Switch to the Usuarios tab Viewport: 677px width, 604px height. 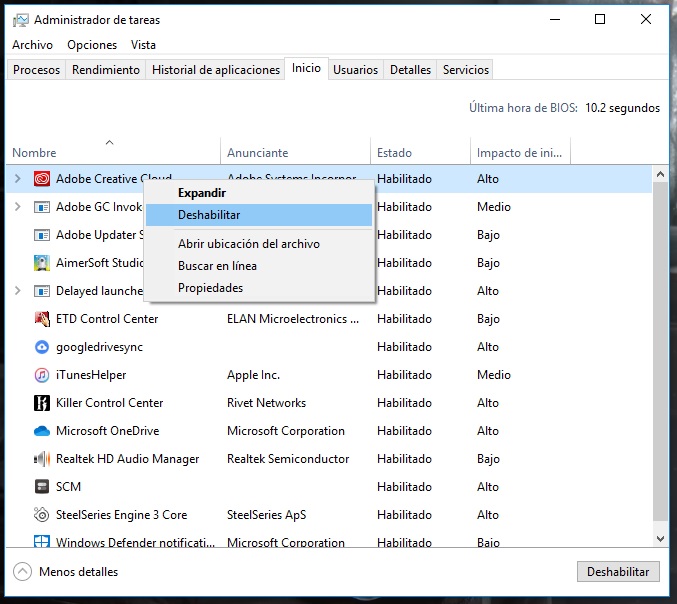coord(355,70)
